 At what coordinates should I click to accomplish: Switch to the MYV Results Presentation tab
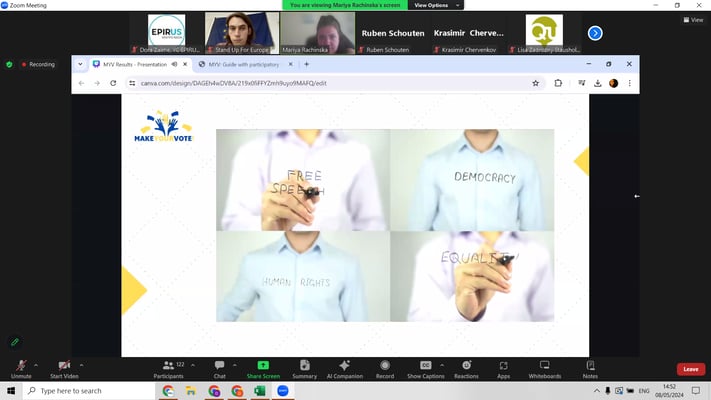pos(135,64)
